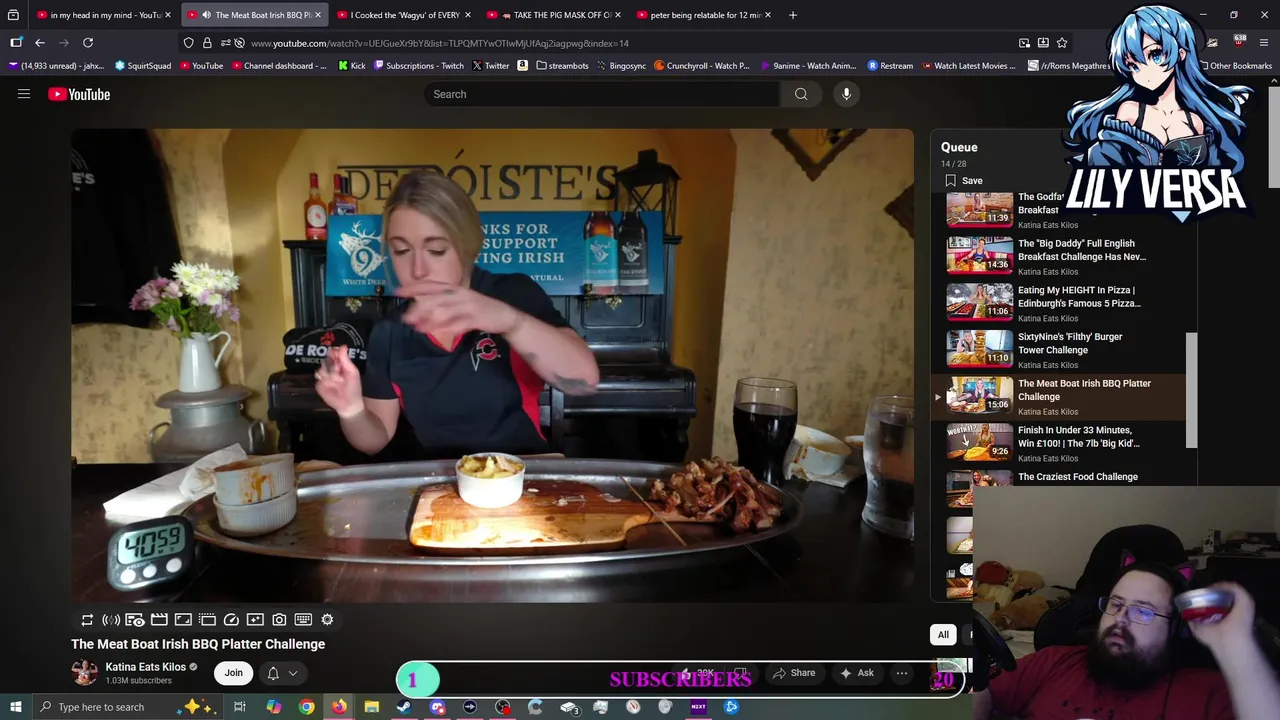Open streambots bookmarks folder
Viewport: 1280px width, 720px height.
click(562, 66)
